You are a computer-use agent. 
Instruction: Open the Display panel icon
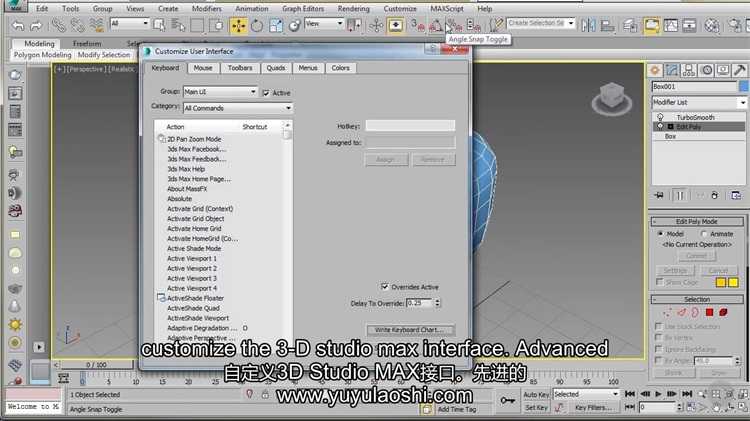click(x=723, y=70)
